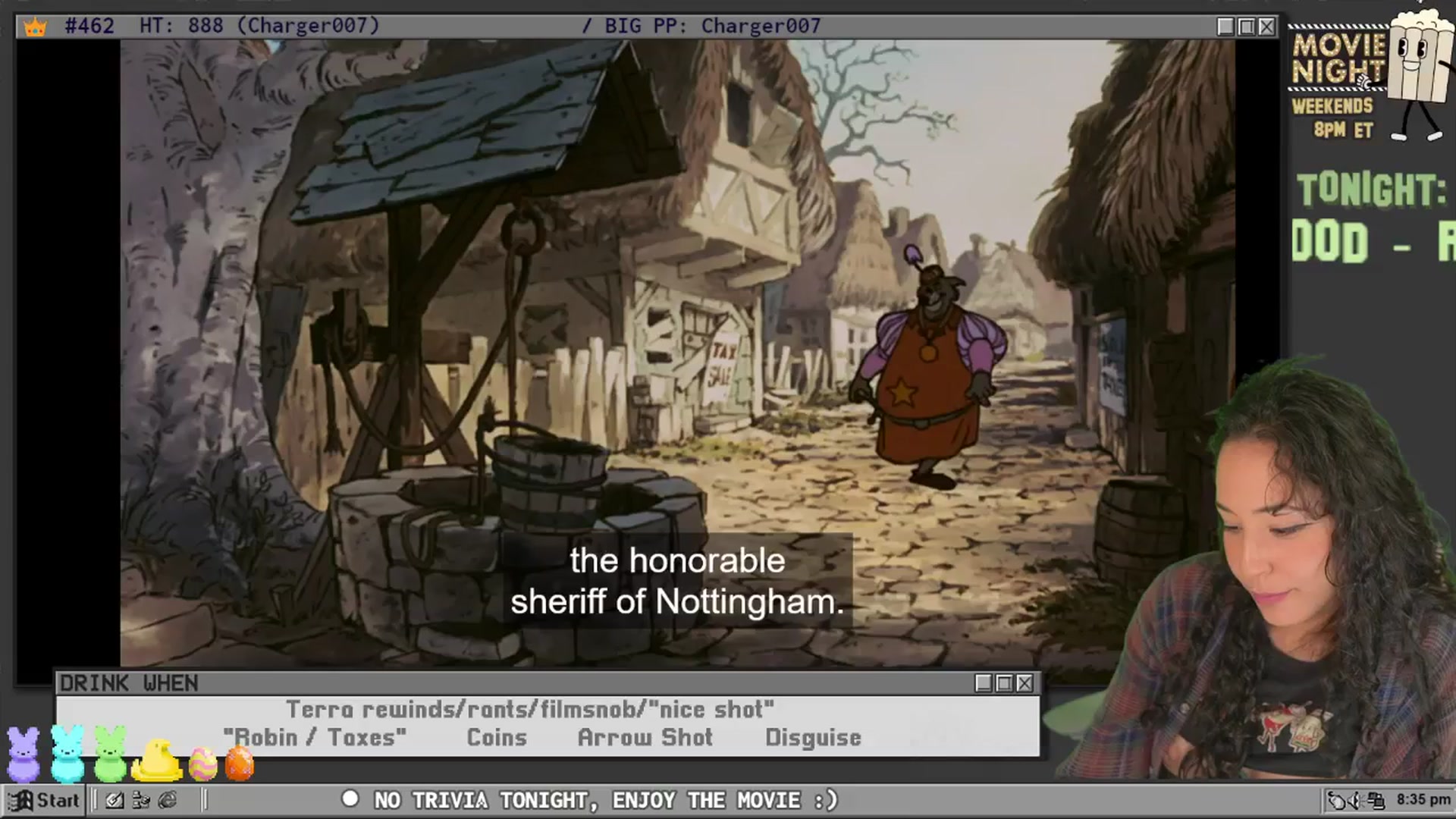
Task: Minimize the main movie window
Action: click(x=1225, y=27)
